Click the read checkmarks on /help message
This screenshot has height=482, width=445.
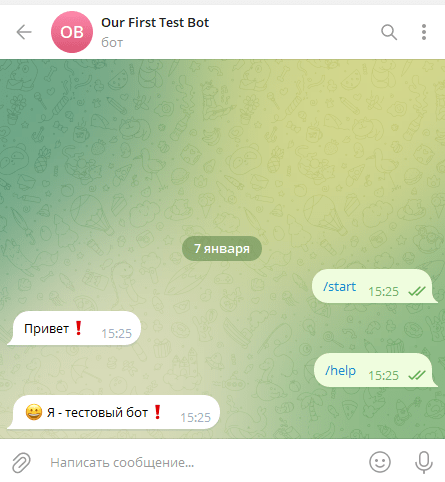(x=417, y=376)
